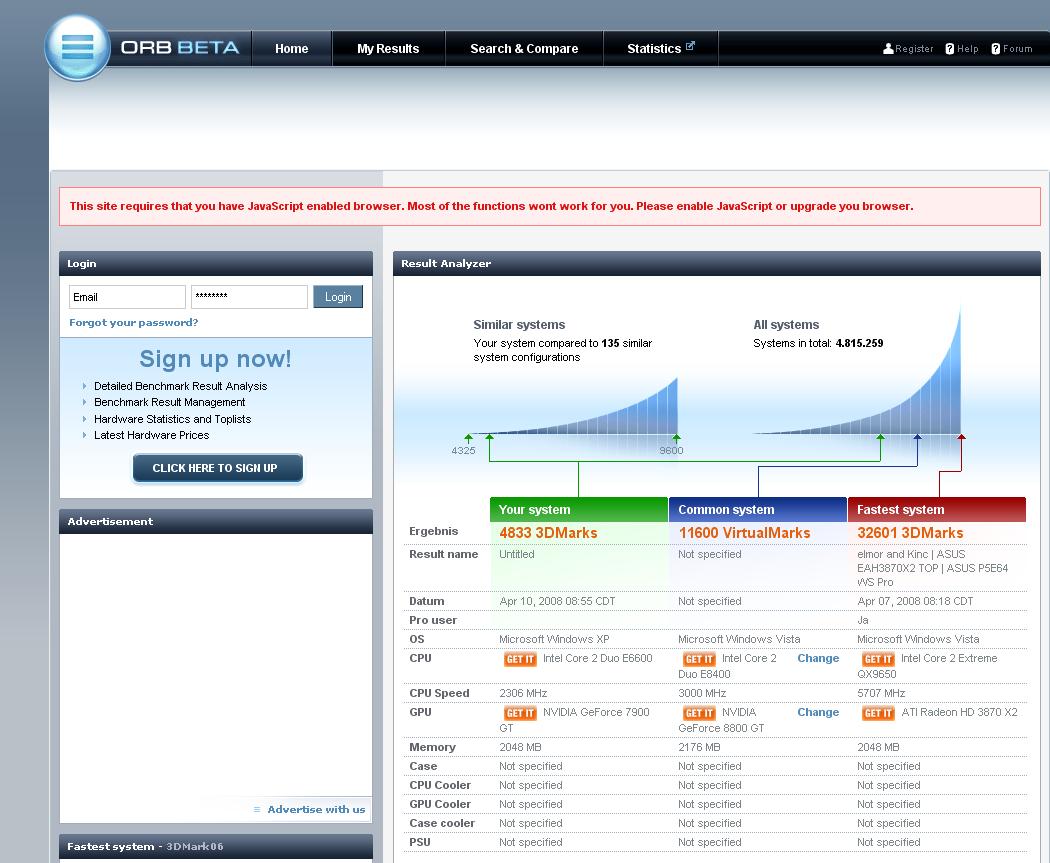Click the 4833 3DMarks score
The height and width of the screenshot is (863, 1050).
pyautogui.click(x=548, y=533)
